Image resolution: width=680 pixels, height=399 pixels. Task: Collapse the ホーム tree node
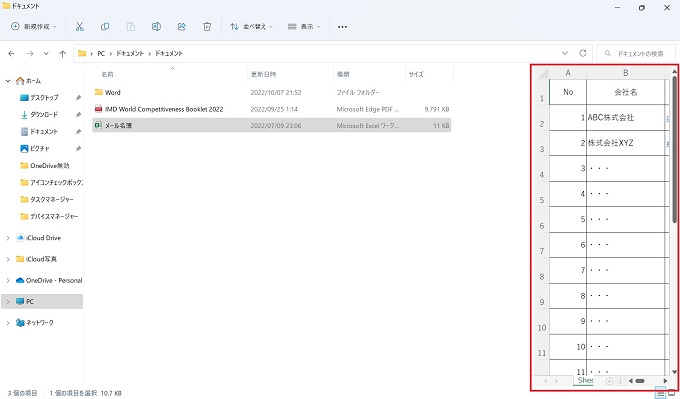[x=8, y=81]
